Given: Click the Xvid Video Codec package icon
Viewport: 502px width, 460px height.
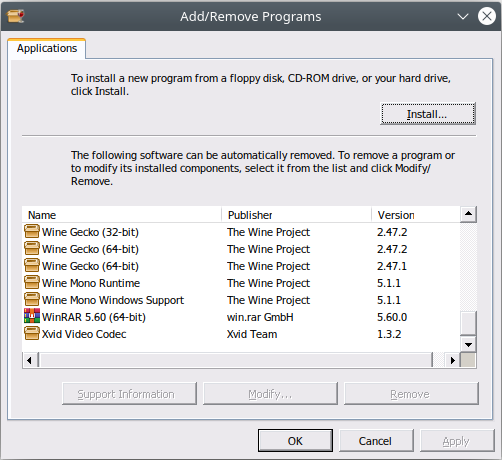Looking at the screenshot, I should click(x=32, y=333).
